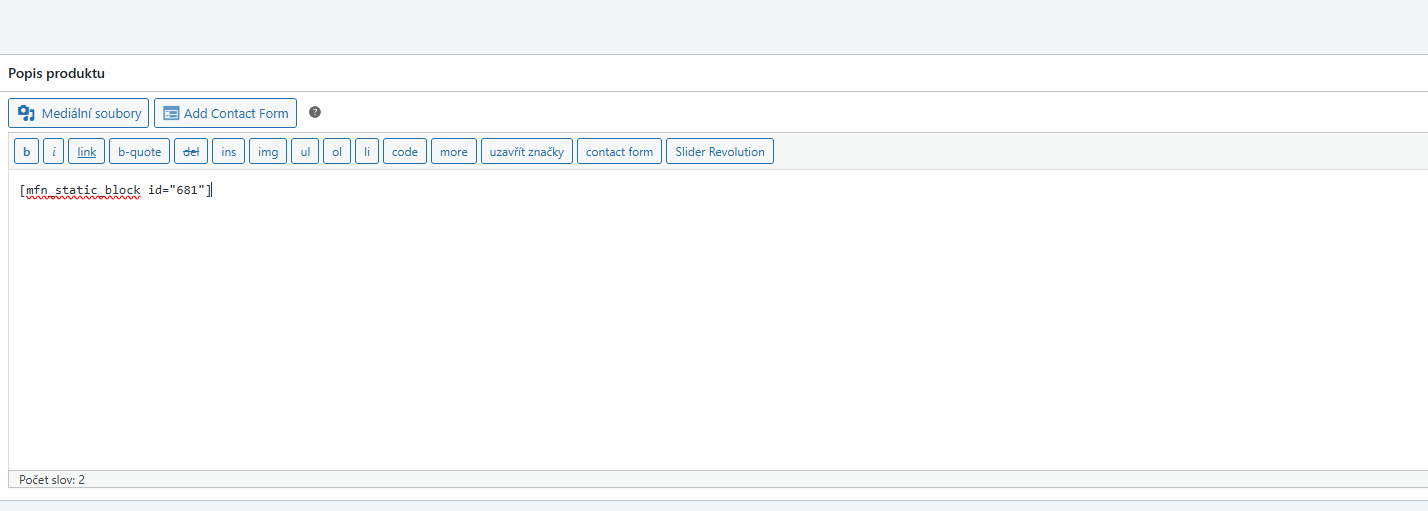
Task: Click the Popis produktu panel heading
Action: point(57,73)
